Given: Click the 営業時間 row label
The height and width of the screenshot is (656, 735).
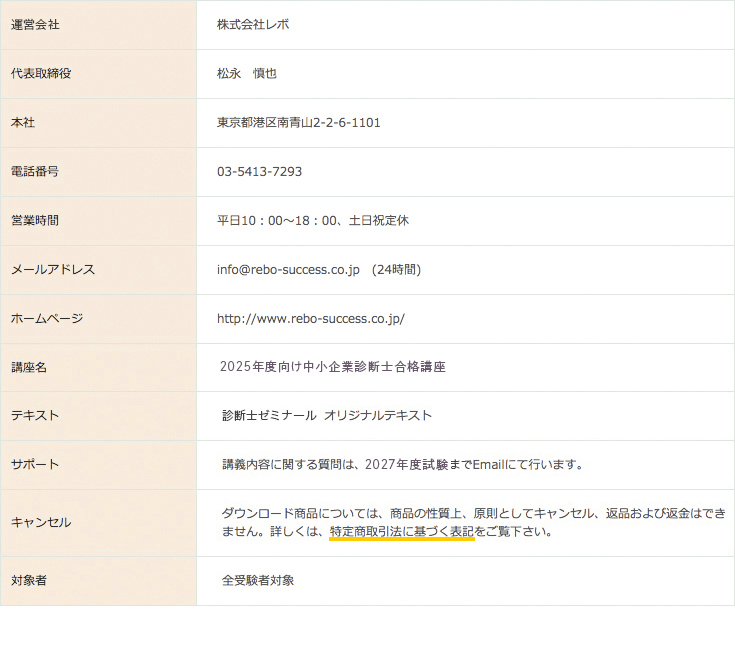Looking at the screenshot, I should point(35,220).
